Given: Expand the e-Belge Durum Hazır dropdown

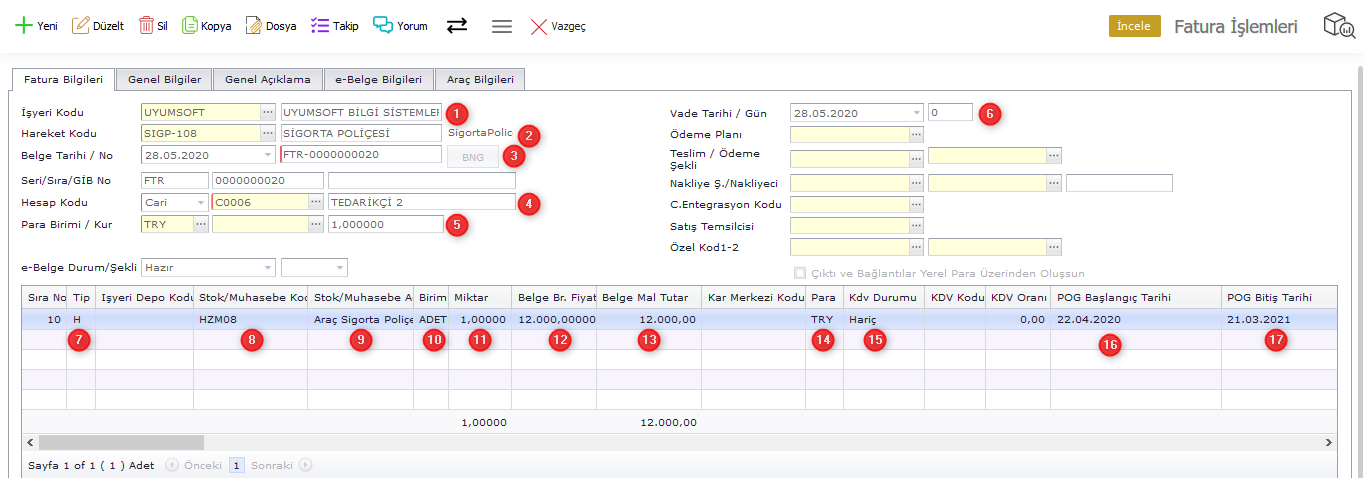Looking at the screenshot, I should pos(267,268).
